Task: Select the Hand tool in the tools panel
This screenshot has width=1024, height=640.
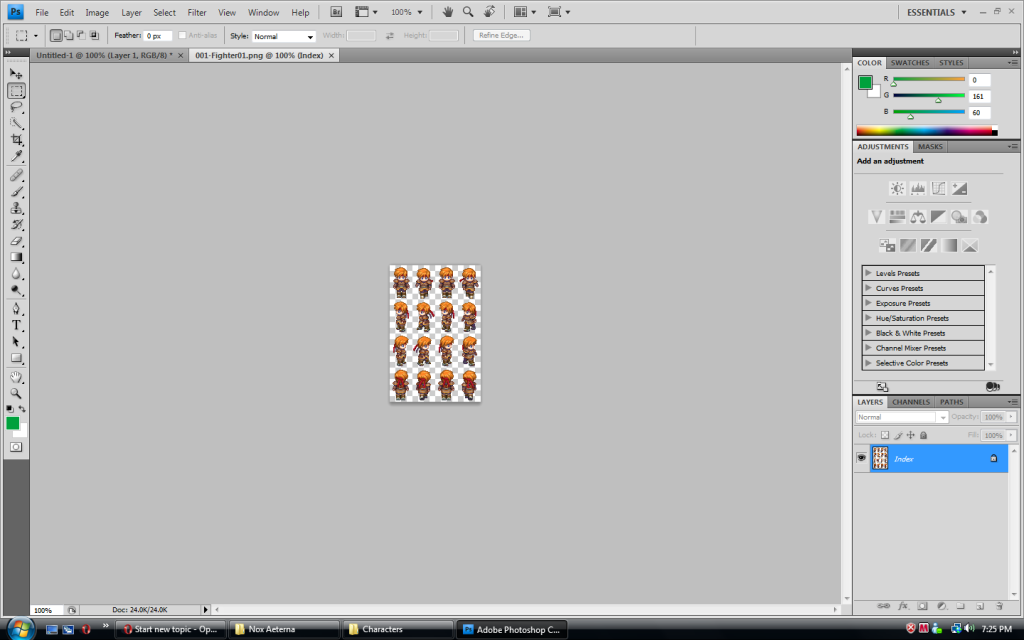Action: point(16,377)
